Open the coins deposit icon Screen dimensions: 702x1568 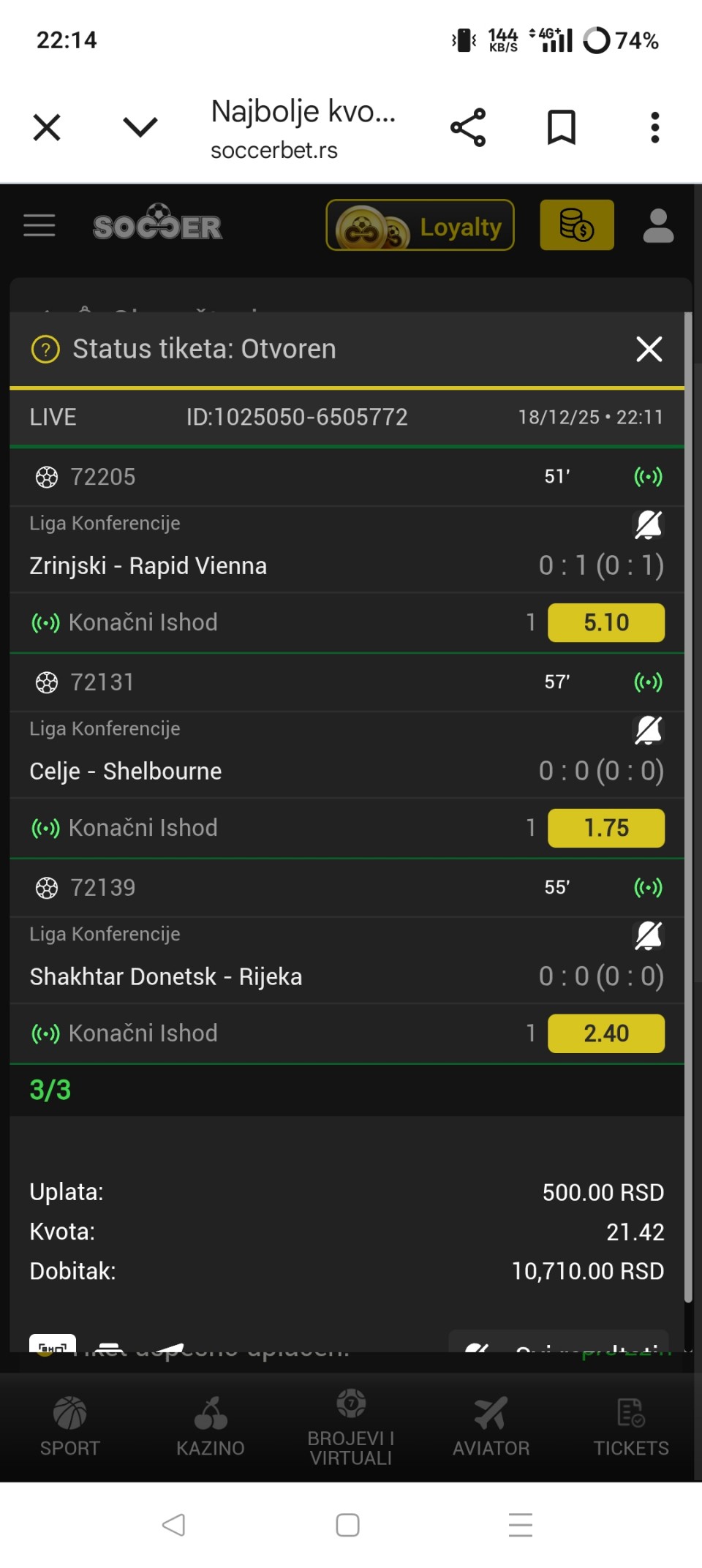576,225
